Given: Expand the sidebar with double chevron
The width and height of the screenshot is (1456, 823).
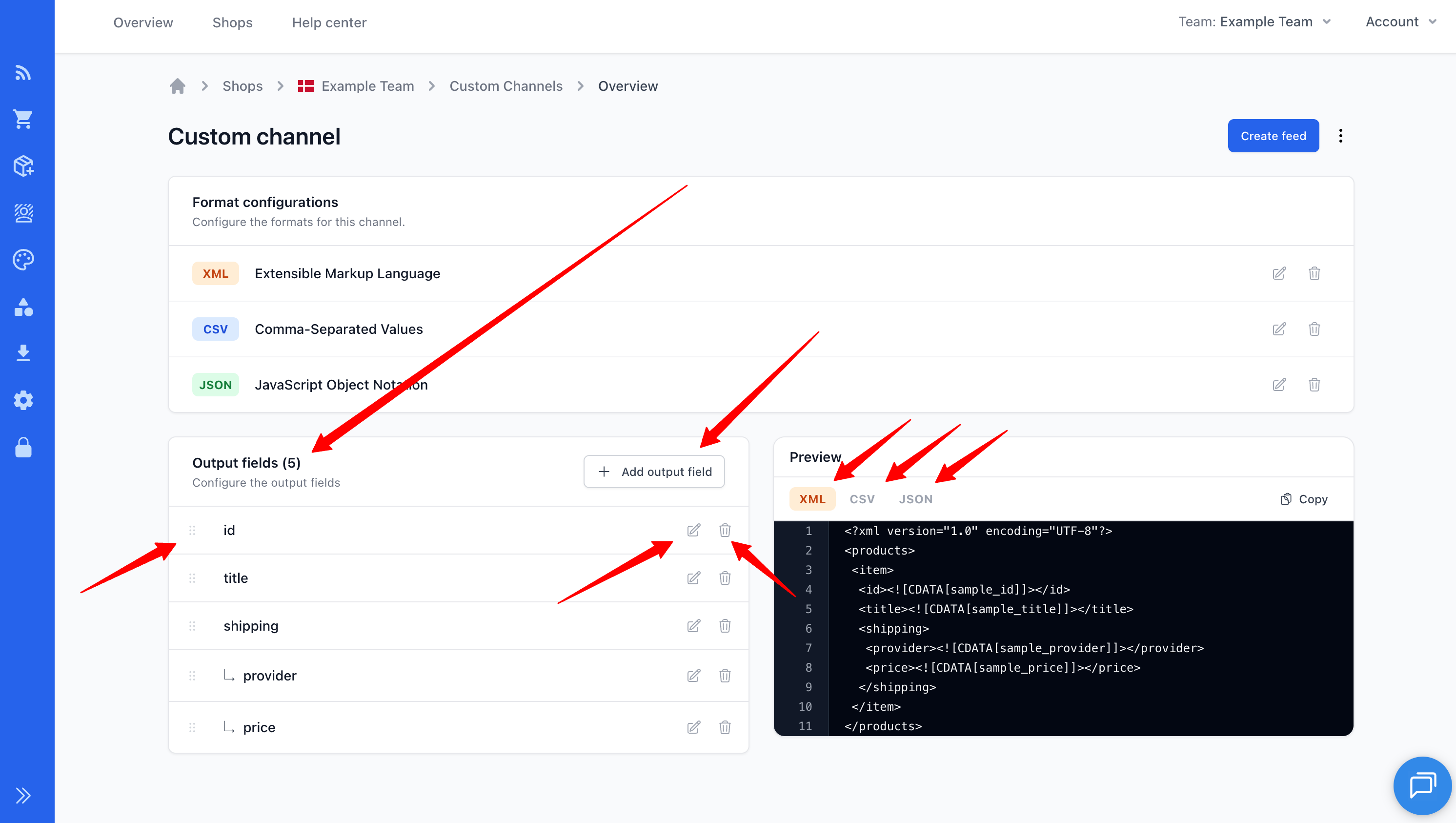Looking at the screenshot, I should click(x=23, y=795).
